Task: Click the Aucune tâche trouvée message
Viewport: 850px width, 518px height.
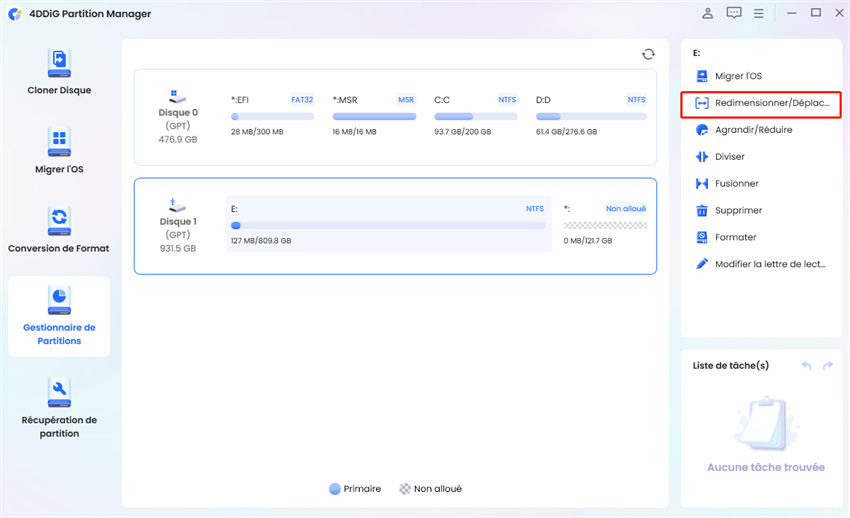Action: pyautogui.click(x=766, y=467)
